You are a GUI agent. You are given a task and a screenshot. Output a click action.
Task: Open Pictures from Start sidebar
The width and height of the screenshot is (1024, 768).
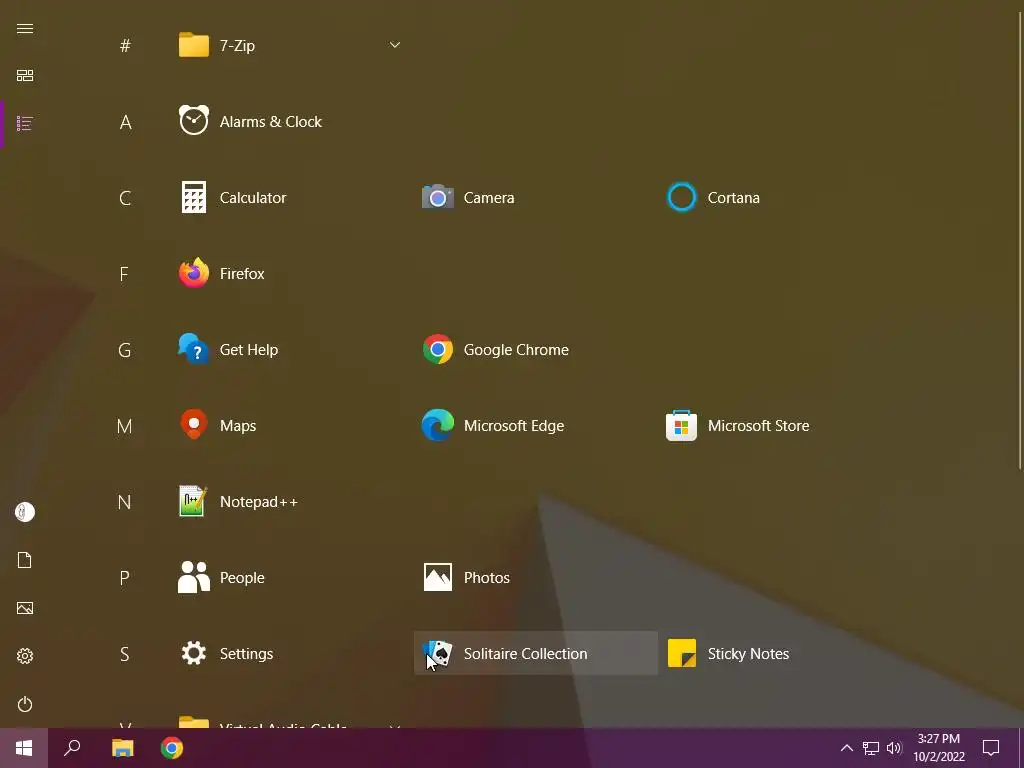pos(25,608)
